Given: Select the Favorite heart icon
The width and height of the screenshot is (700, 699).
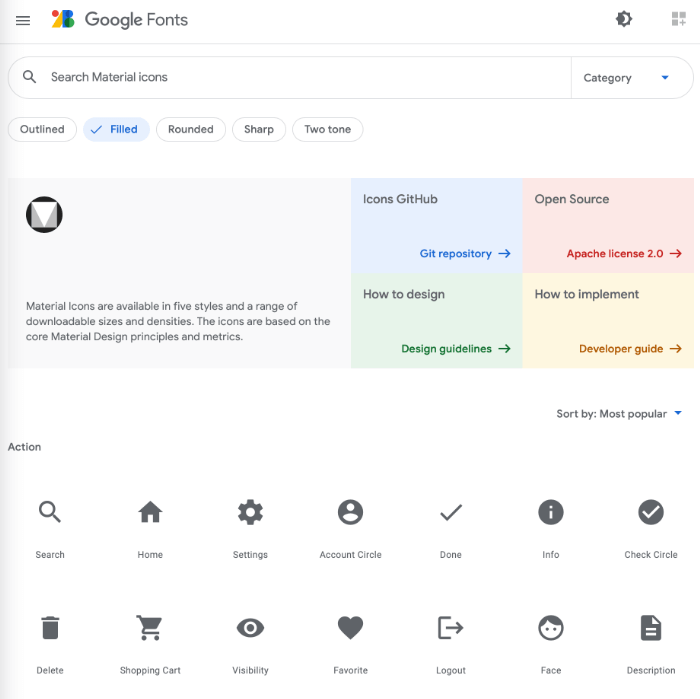Looking at the screenshot, I should coord(350,628).
